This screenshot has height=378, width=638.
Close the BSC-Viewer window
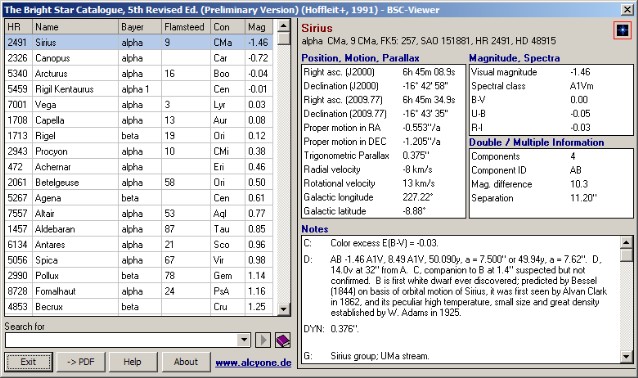point(627,9)
